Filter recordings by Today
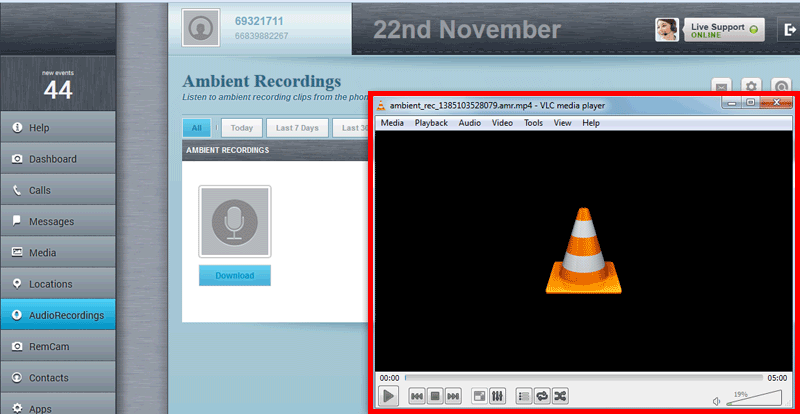800x414 pixels. [242, 128]
